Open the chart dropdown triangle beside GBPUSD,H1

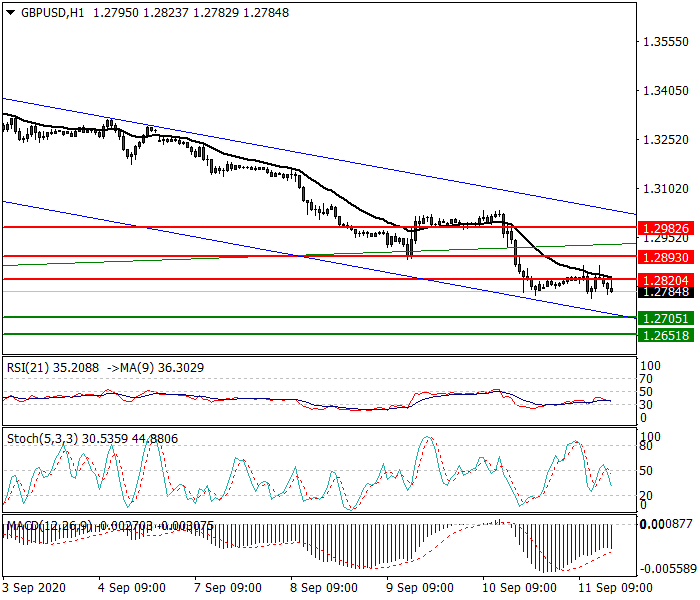coord(10,13)
